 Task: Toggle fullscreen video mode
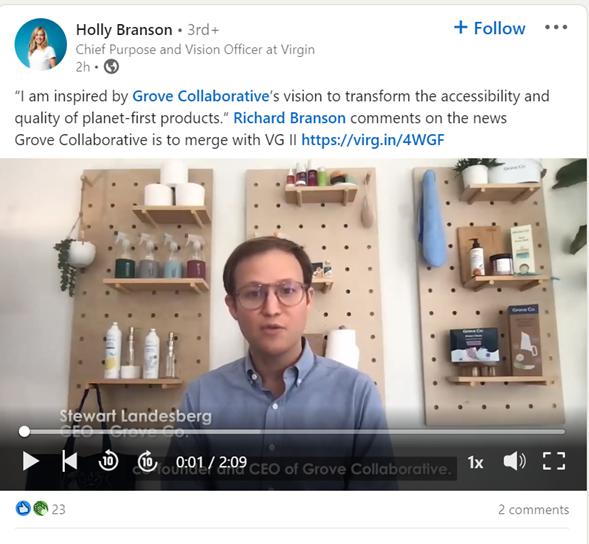pyautogui.click(x=554, y=461)
